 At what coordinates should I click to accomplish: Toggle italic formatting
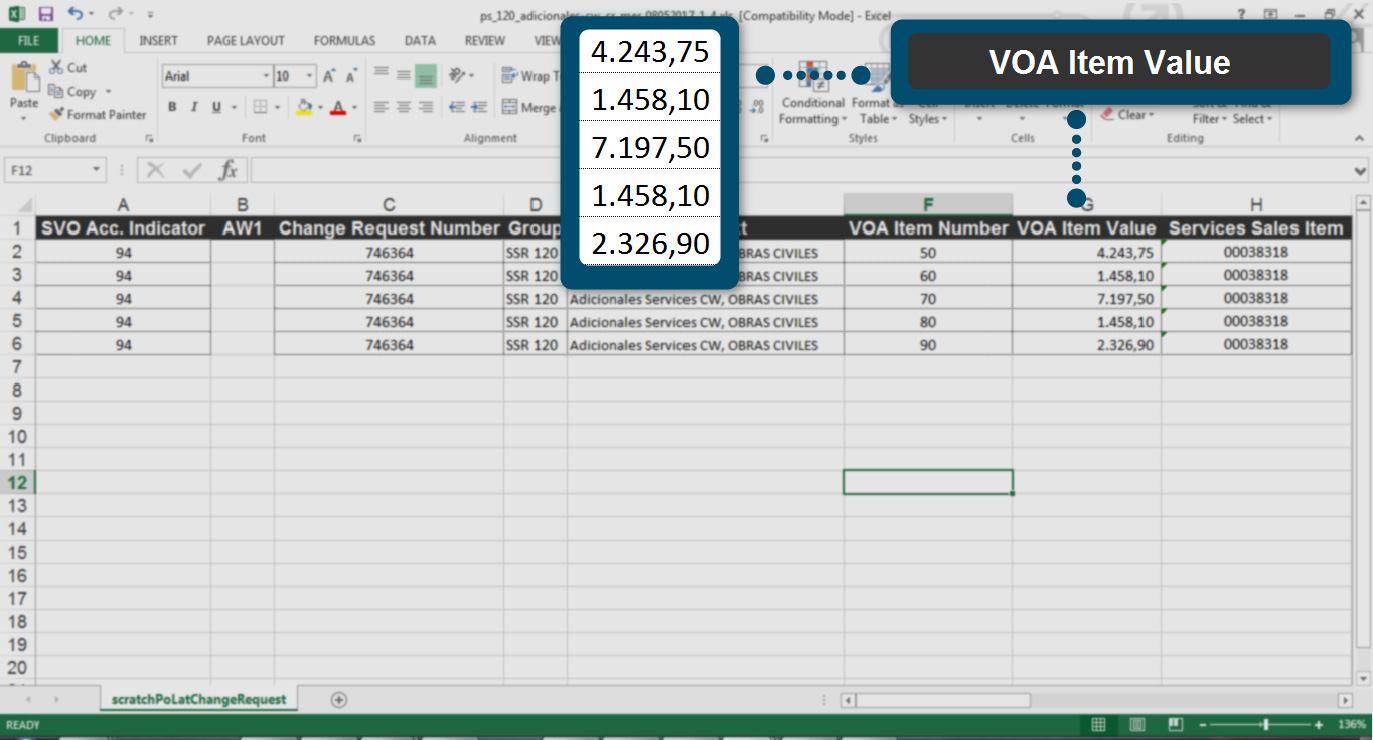[194, 107]
